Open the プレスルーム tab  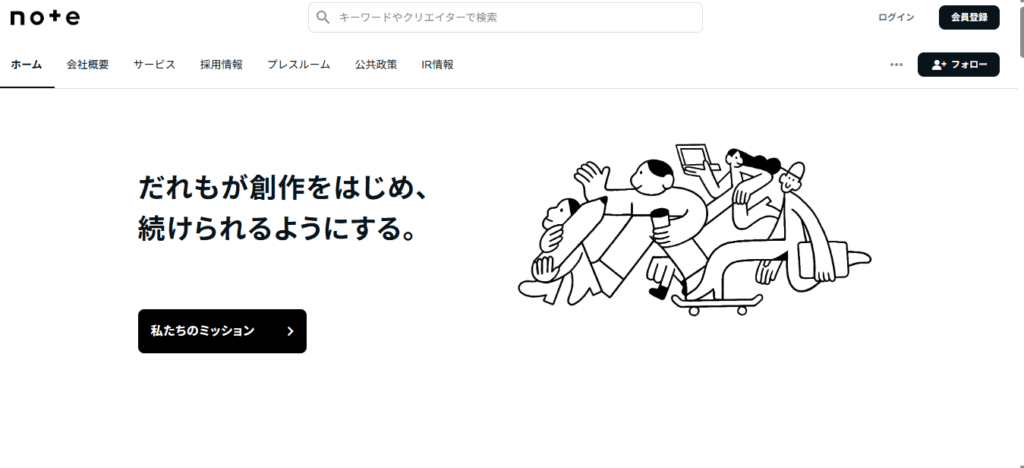298,65
